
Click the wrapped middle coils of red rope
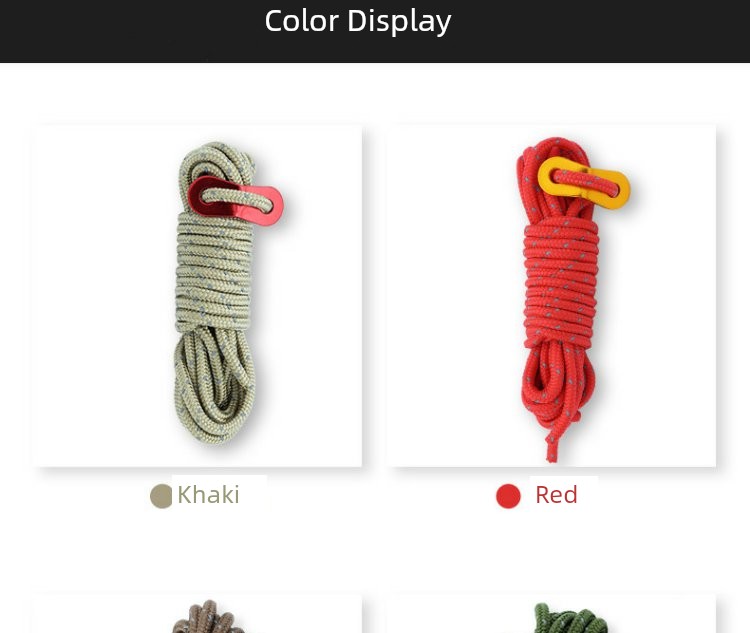[561, 282]
